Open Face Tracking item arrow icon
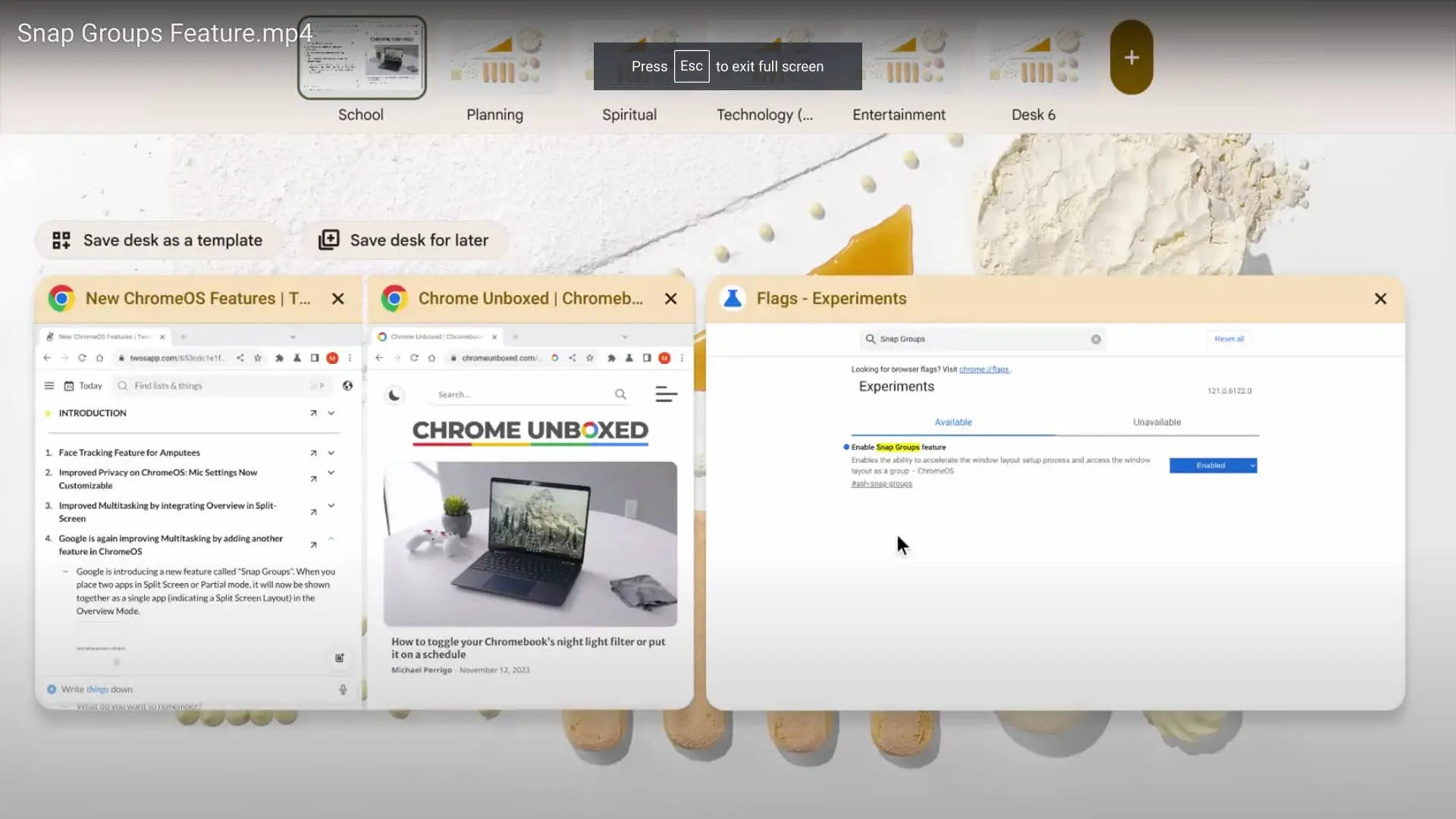This screenshot has height=819, width=1456. (x=313, y=453)
